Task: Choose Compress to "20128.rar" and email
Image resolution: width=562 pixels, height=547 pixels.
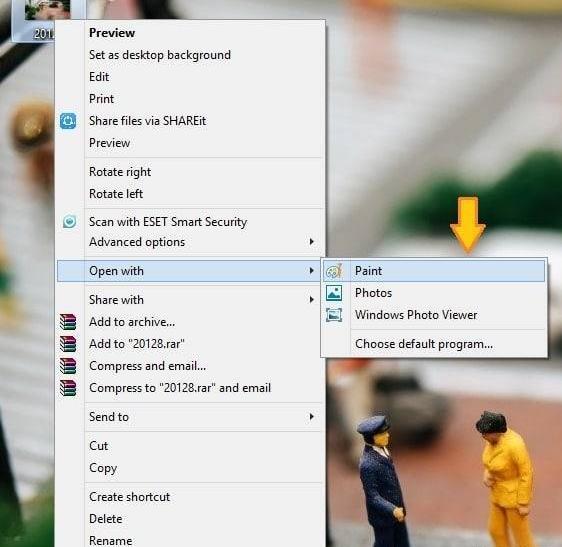Action: [x=190, y=387]
